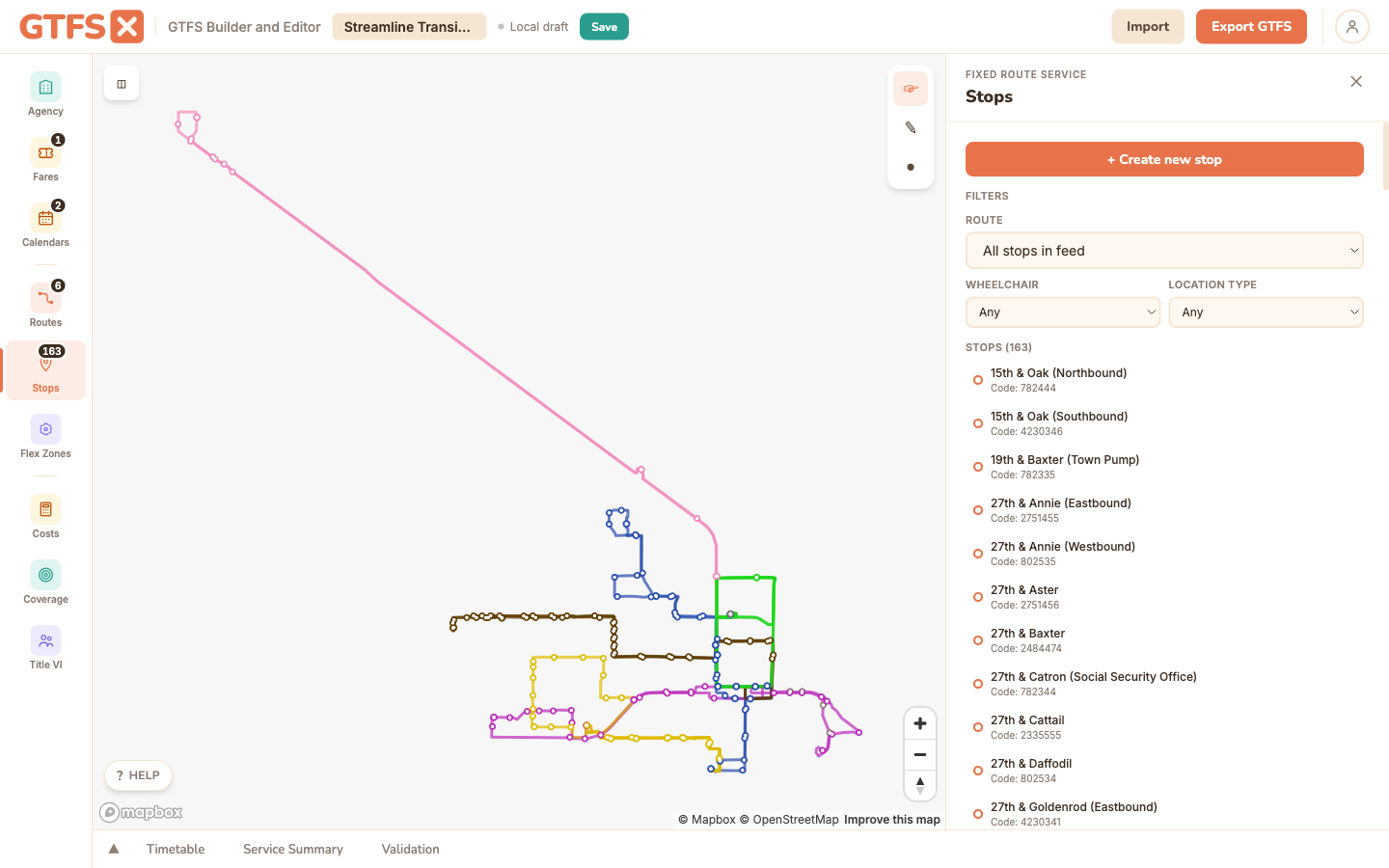Select stop 19th & Baxter (Town Pump)
This screenshot has width=1389, height=868.
(1164, 467)
